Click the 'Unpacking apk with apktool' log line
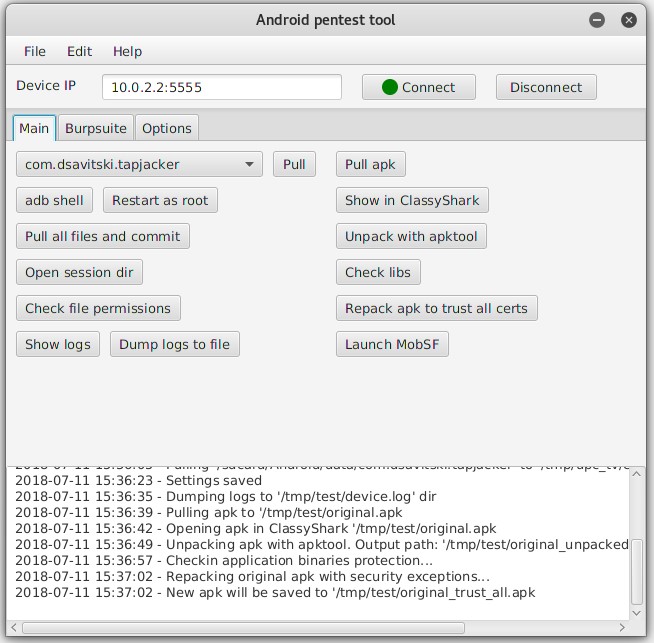The width and height of the screenshot is (654, 643). tap(322, 544)
